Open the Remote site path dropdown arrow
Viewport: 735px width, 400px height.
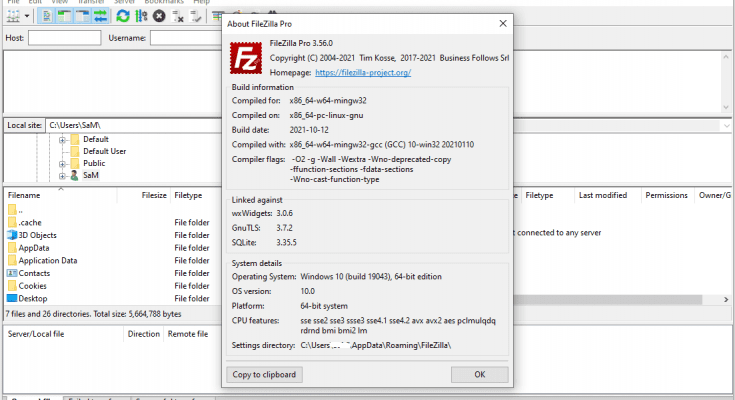pyautogui.click(x=726, y=126)
